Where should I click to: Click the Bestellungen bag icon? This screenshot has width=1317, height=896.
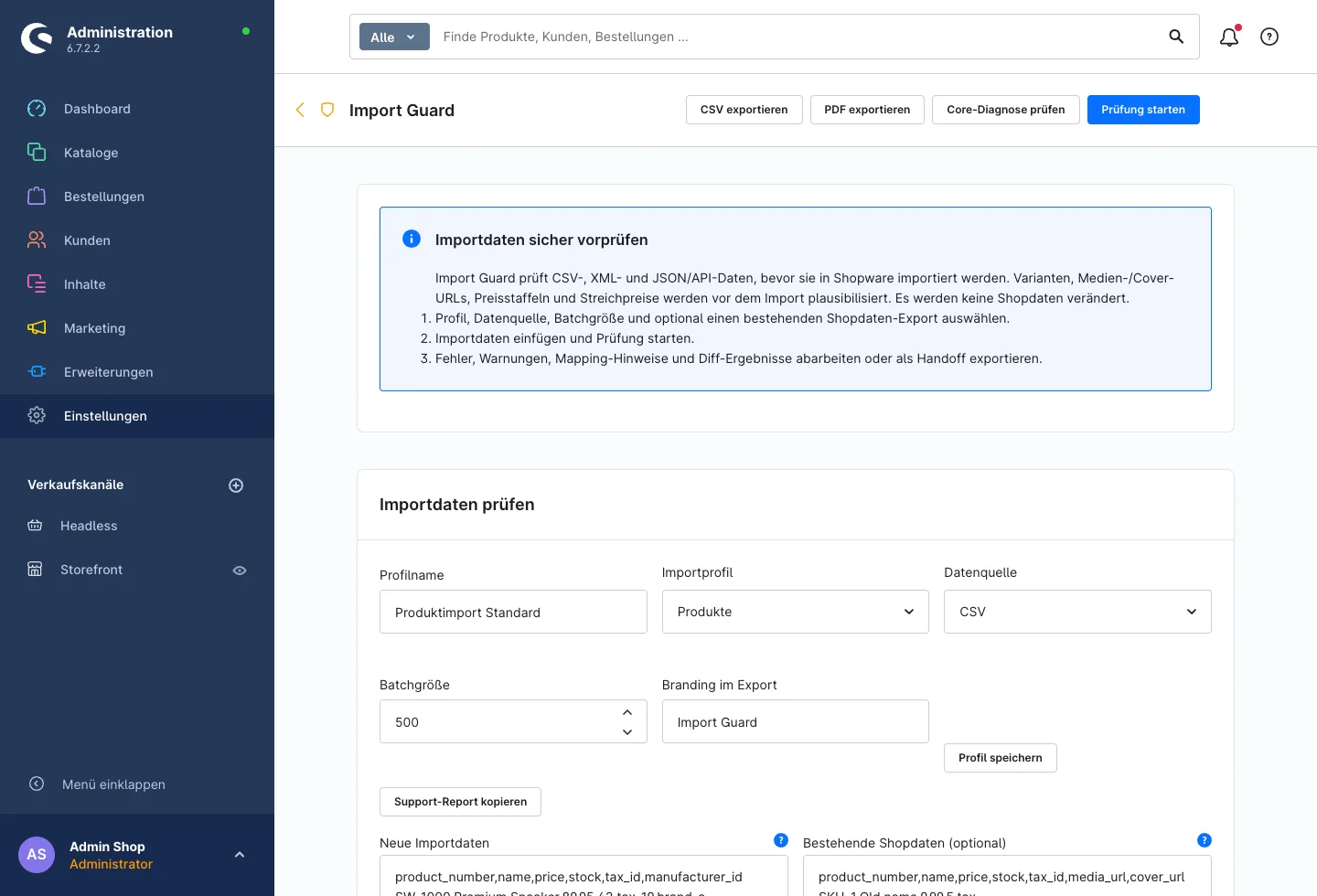point(37,196)
